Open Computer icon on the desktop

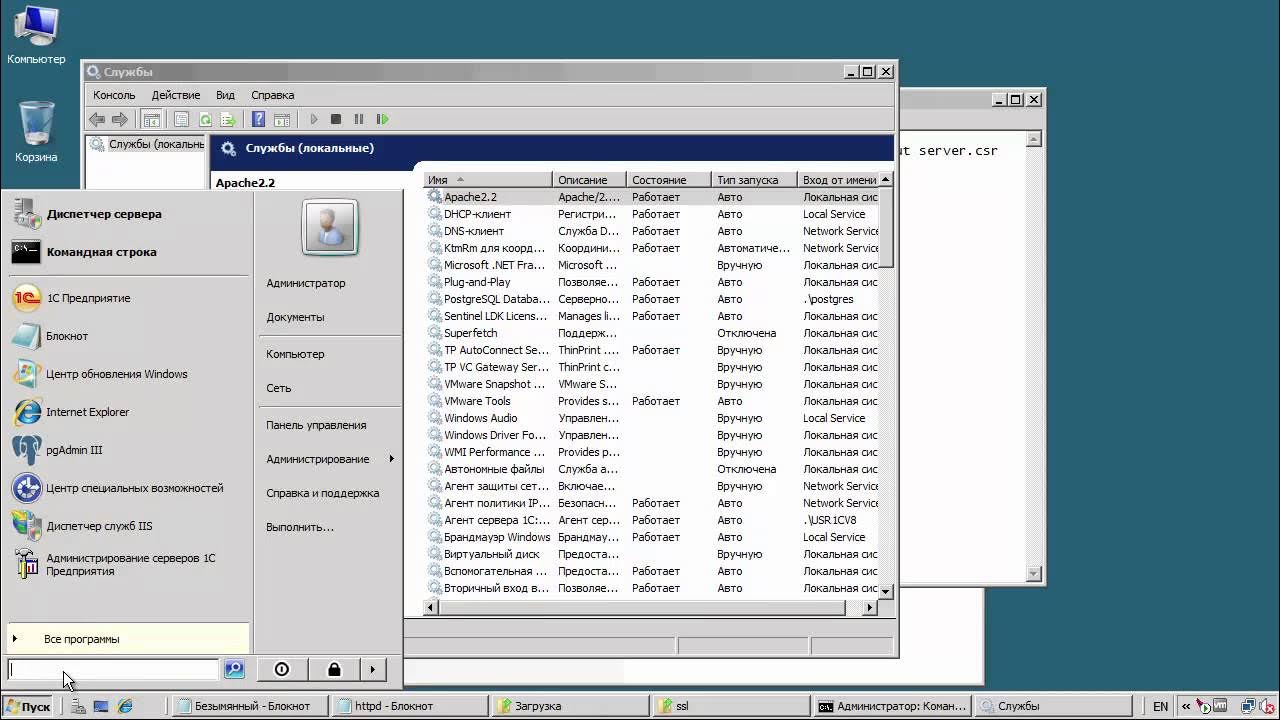[36, 35]
